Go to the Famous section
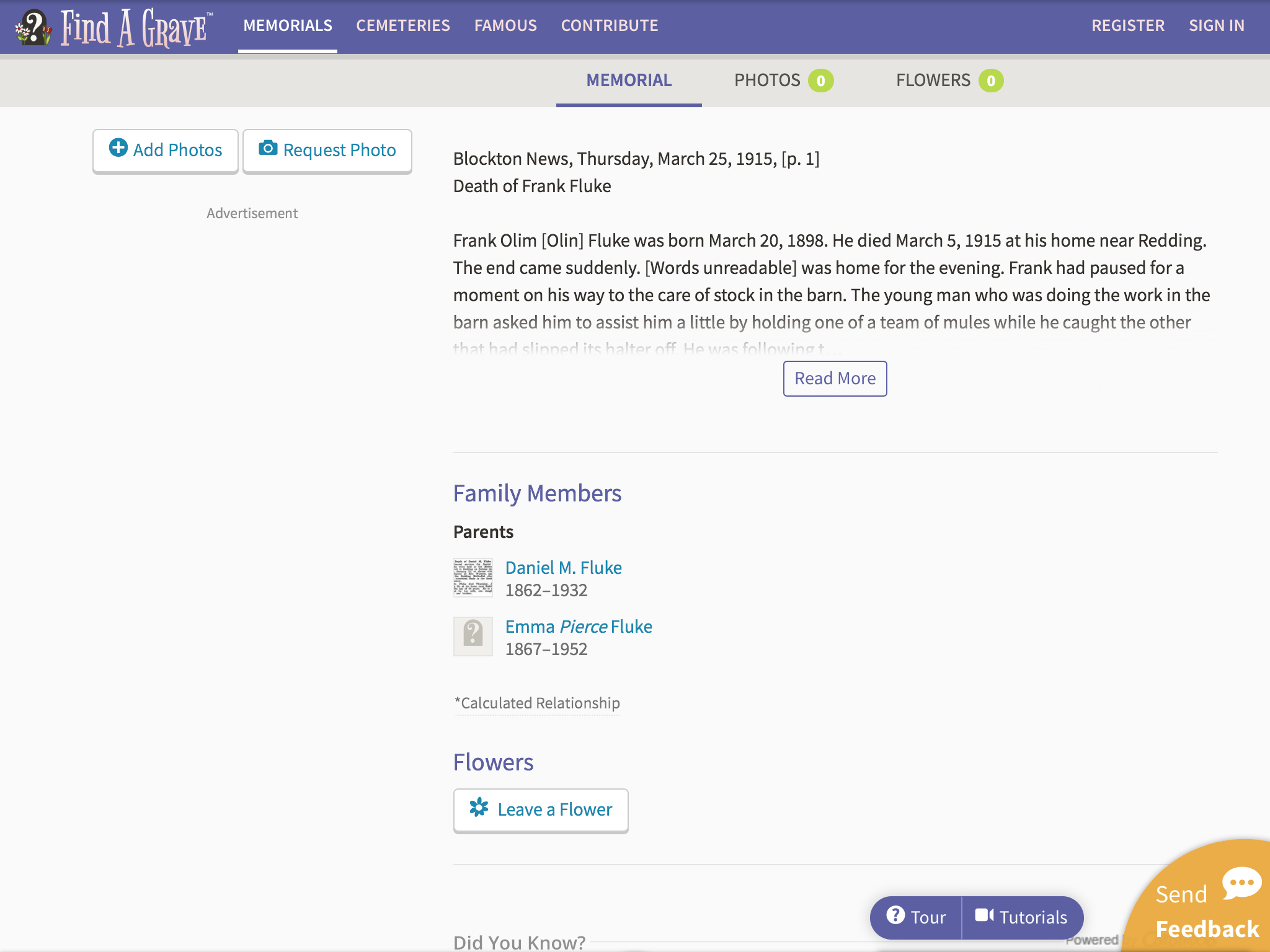The width and height of the screenshot is (1270, 952). pyautogui.click(x=505, y=25)
